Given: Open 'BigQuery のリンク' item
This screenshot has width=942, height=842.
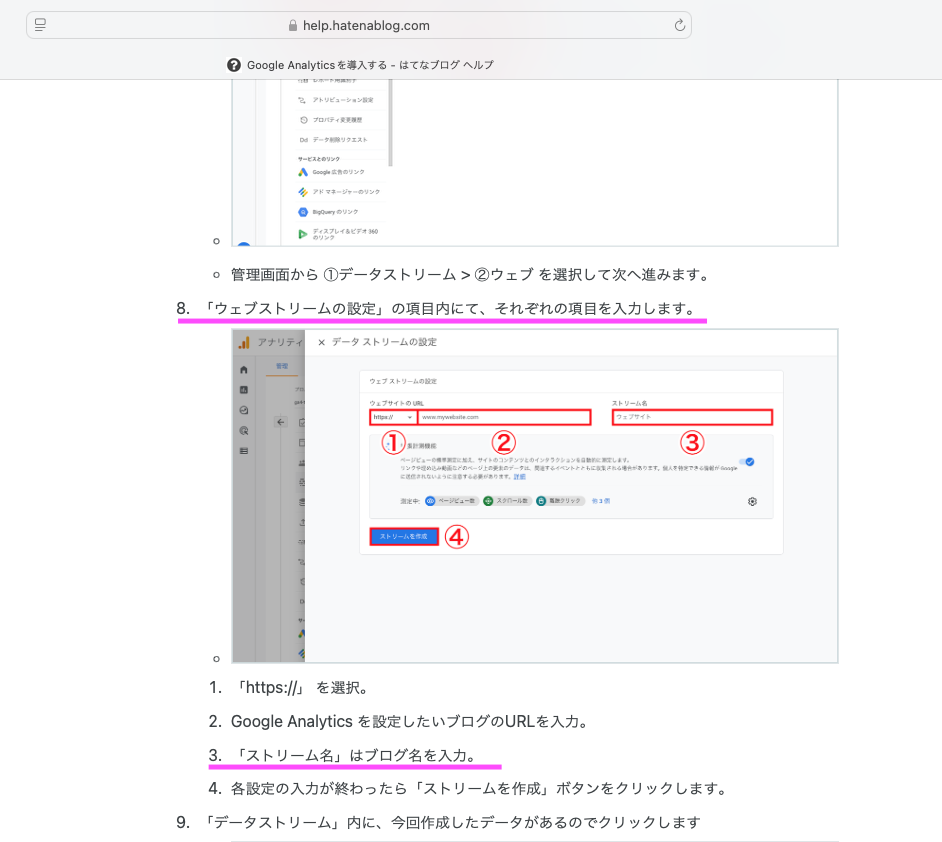Looking at the screenshot, I should pyautogui.click(x=335, y=212).
